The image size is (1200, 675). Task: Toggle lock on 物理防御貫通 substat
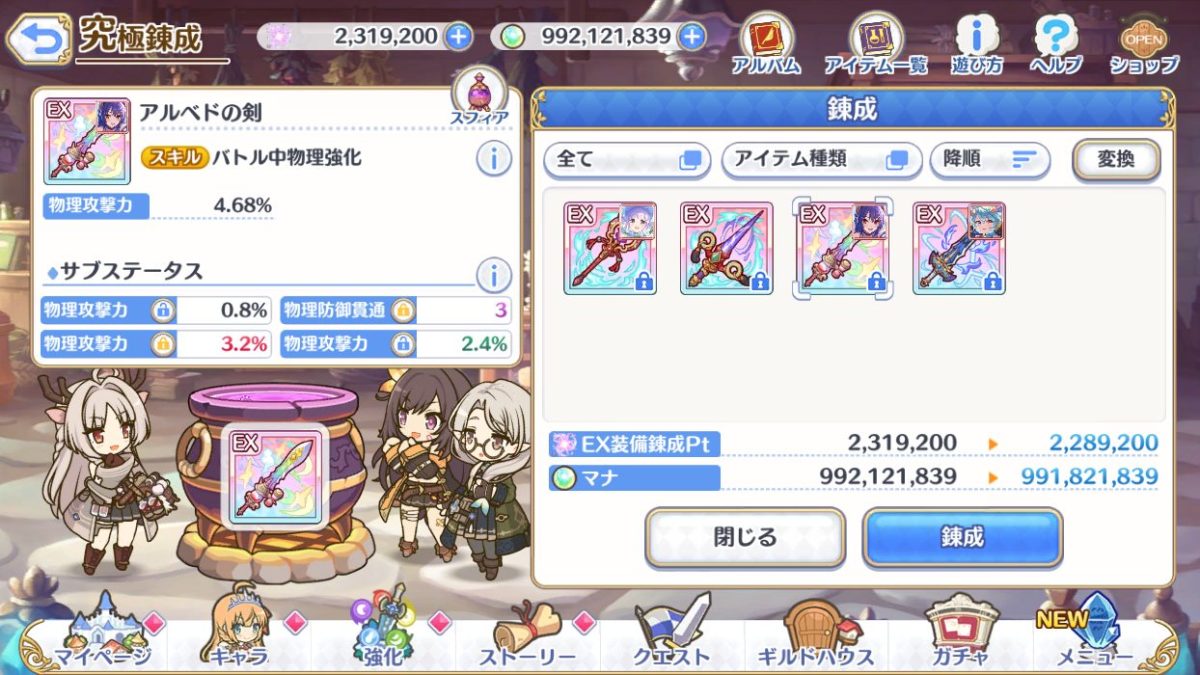click(403, 310)
